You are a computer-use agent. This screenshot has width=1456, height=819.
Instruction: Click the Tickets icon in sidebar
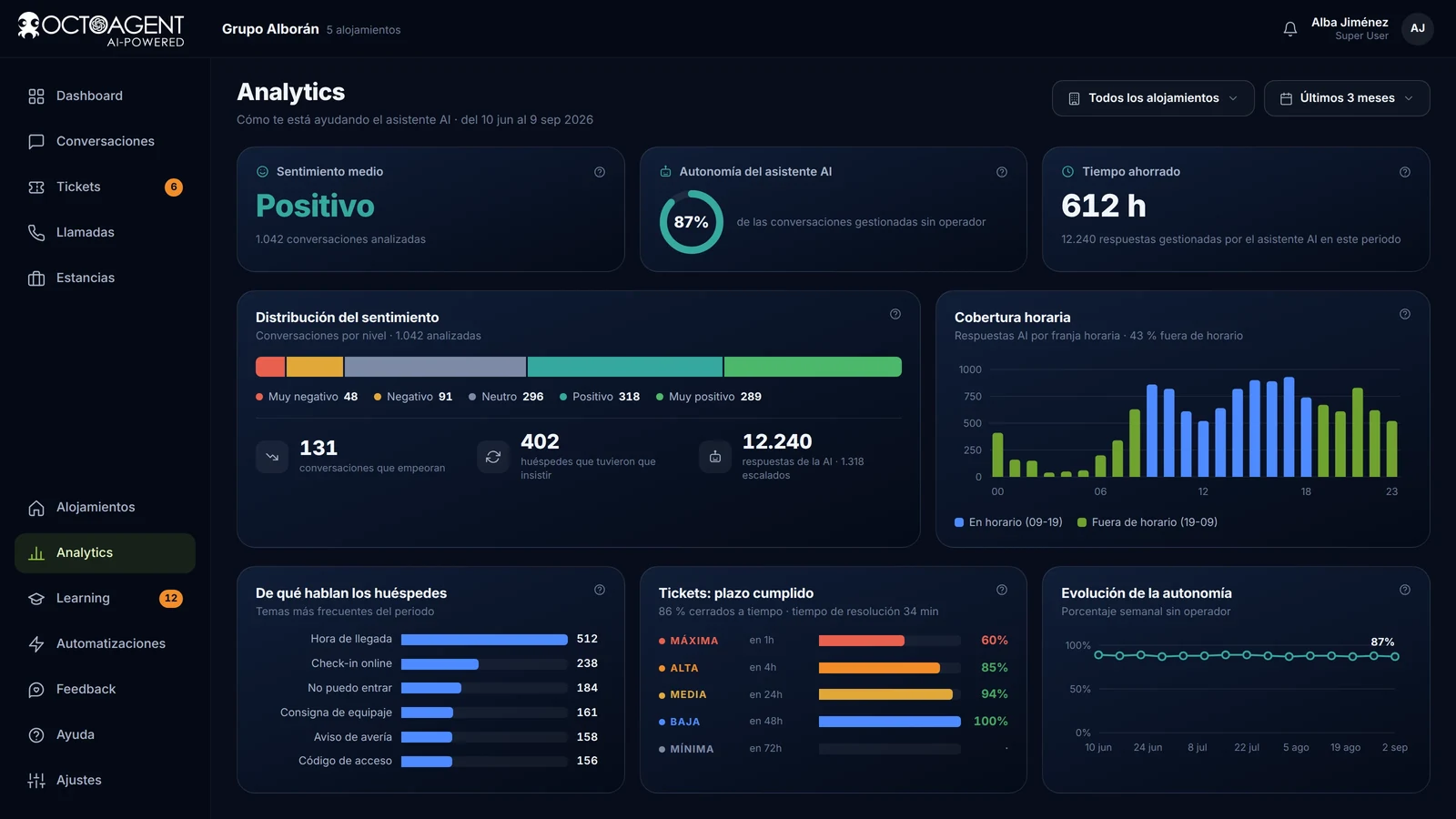click(x=36, y=187)
